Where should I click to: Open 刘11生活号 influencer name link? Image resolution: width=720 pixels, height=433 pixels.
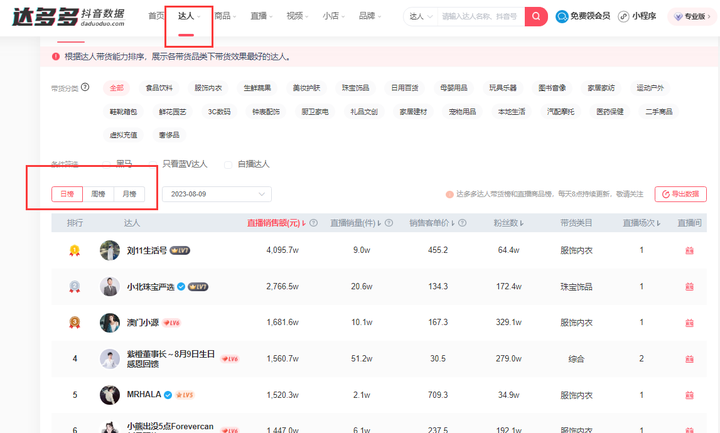click(x=146, y=251)
